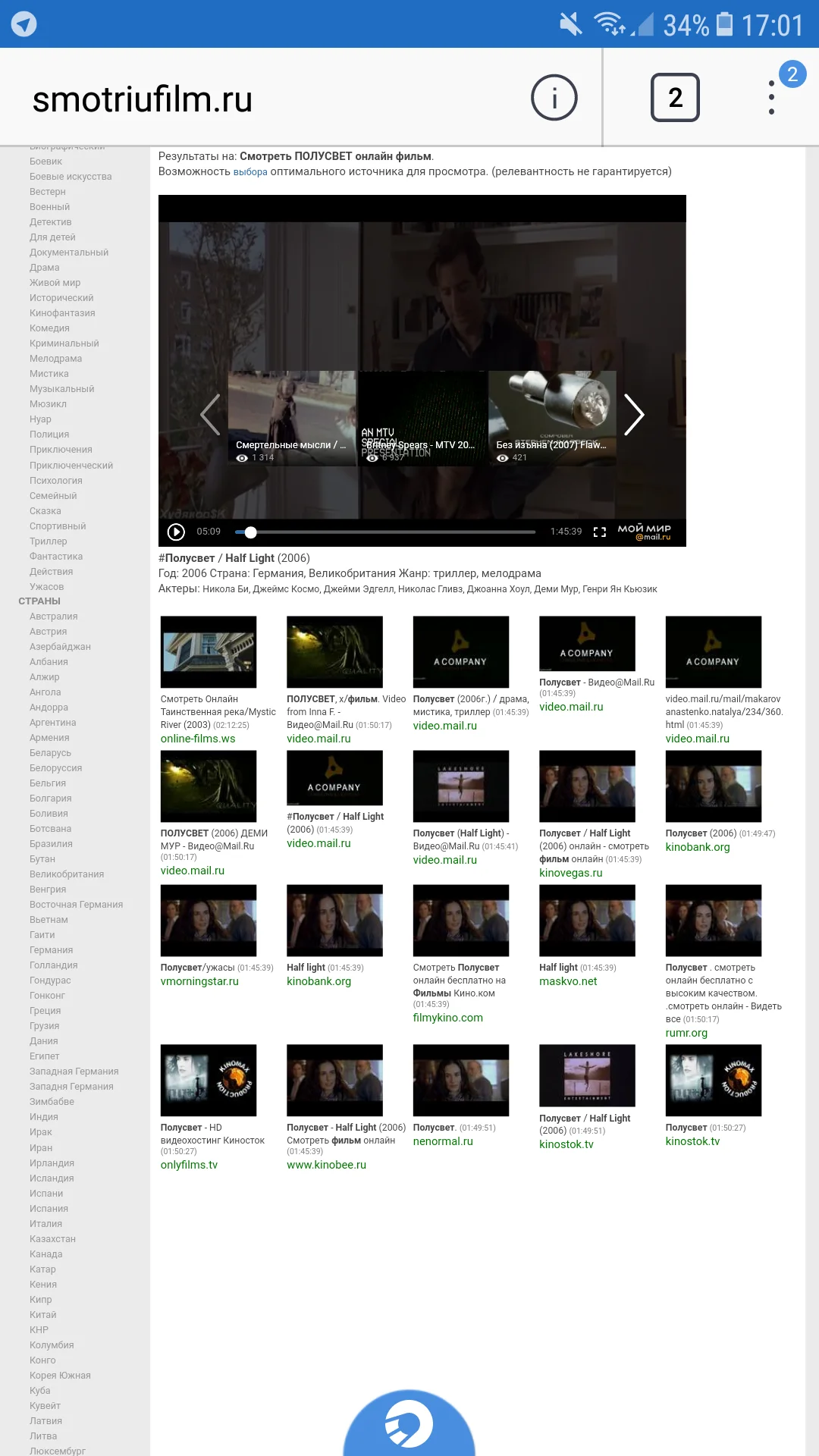Open the Полусвет - Видео@Mail.Ru result title
819x1456 pixels.
(597, 682)
